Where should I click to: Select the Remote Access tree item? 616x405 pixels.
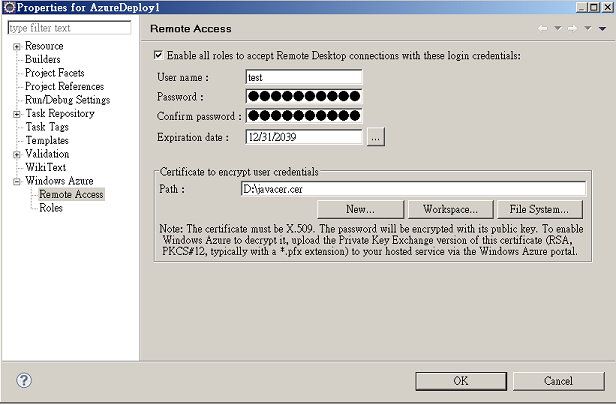(x=71, y=194)
